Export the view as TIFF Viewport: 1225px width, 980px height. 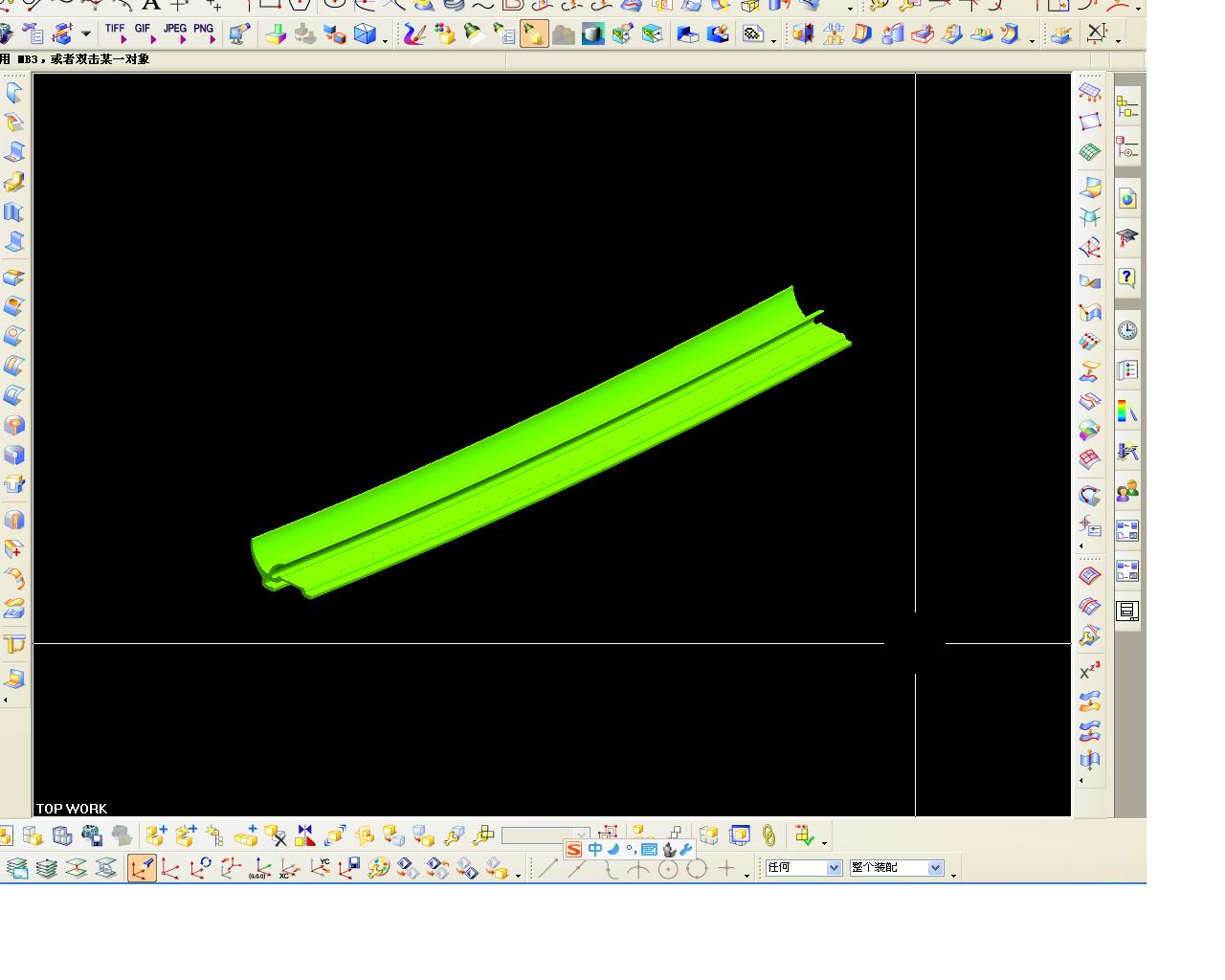click(x=116, y=33)
